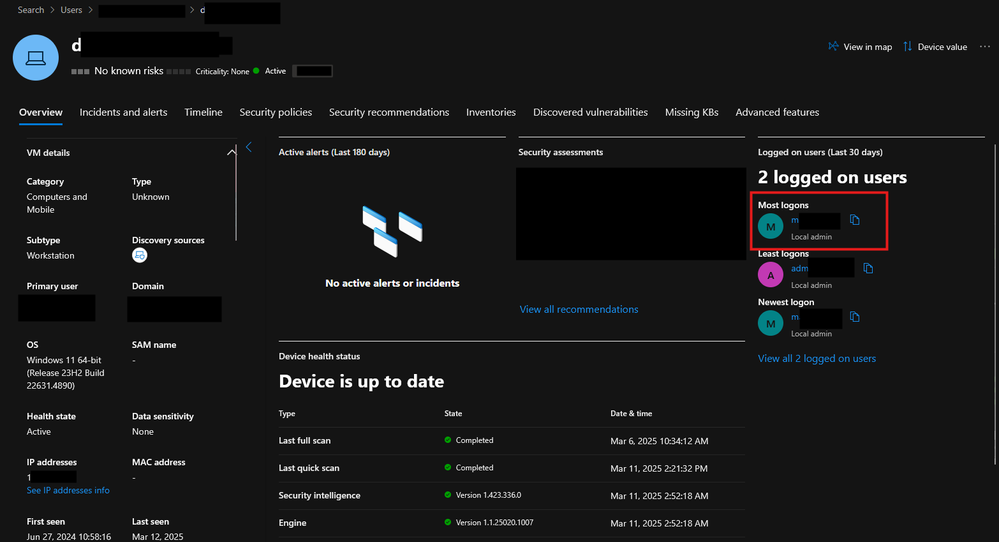Image resolution: width=999 pixels, height=542 pixels.
Task: Click Criticality: None label
Action: (x=222, y=71)
